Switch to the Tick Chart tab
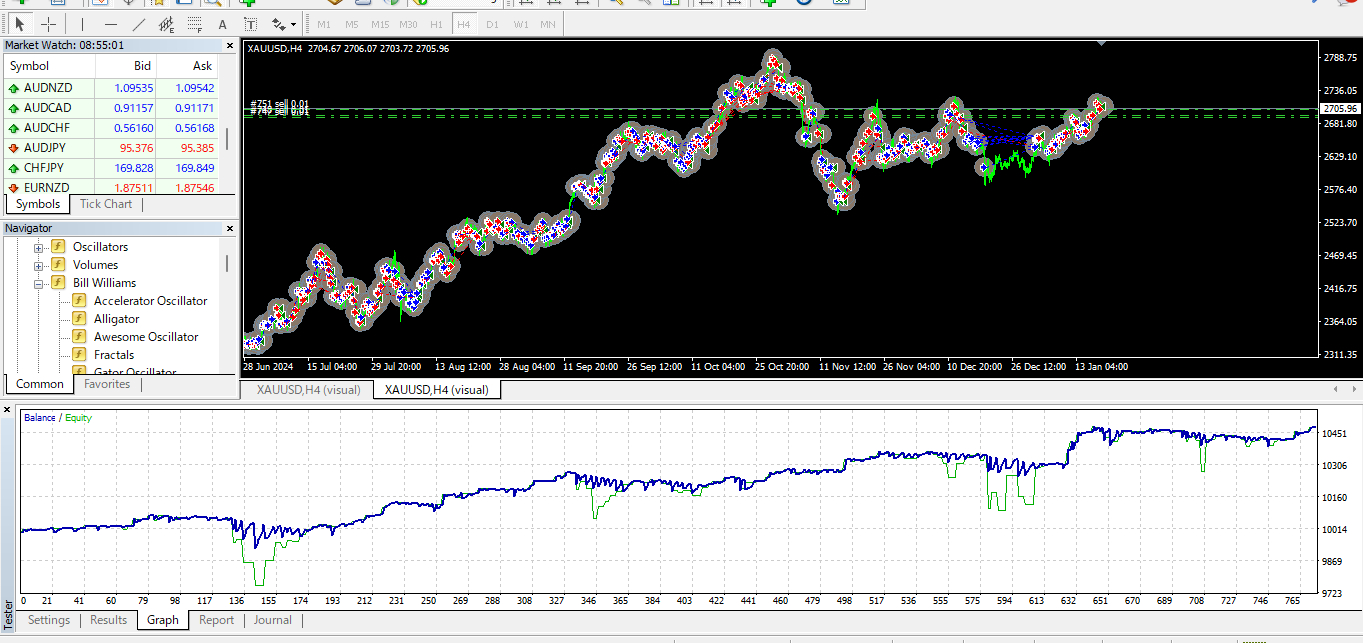 pyautogui.click(x=106, y=204)
